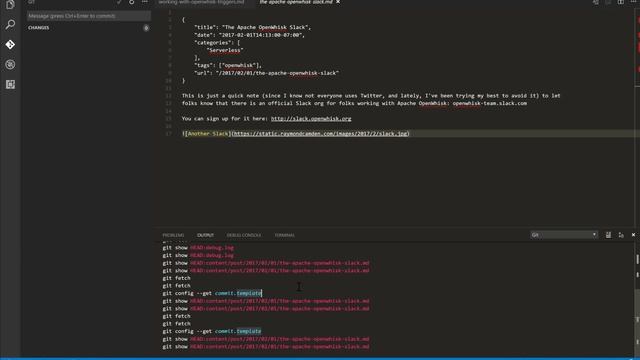Click the "Another Slack" image alt text

pyautogui.click(x=209, y=133)
